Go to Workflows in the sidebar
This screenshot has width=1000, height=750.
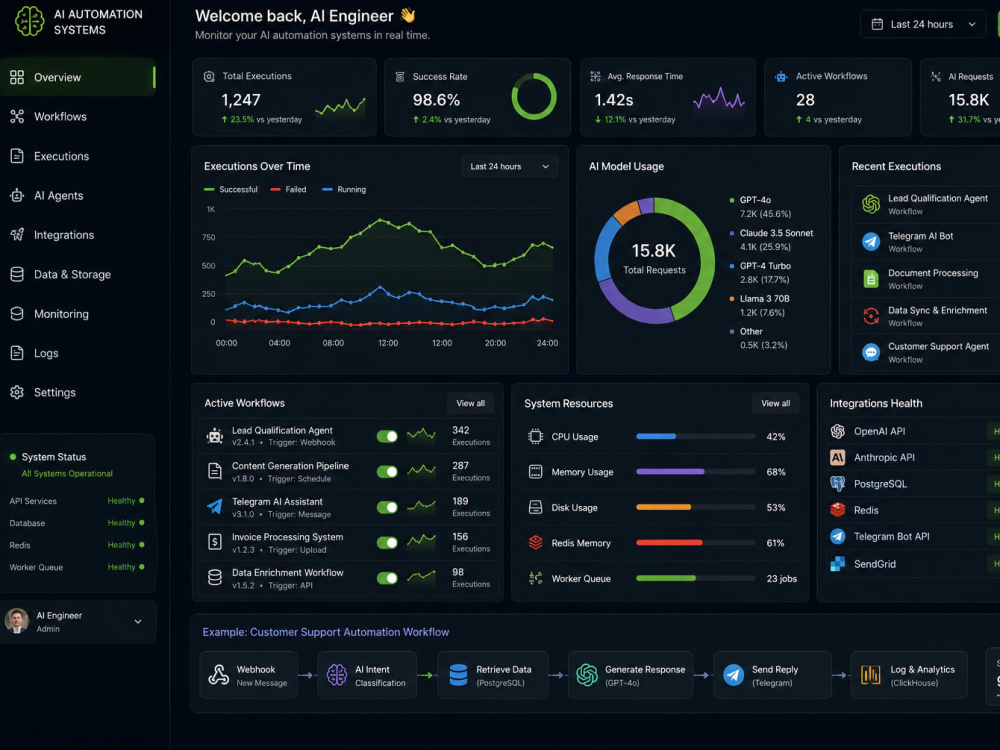78,117
